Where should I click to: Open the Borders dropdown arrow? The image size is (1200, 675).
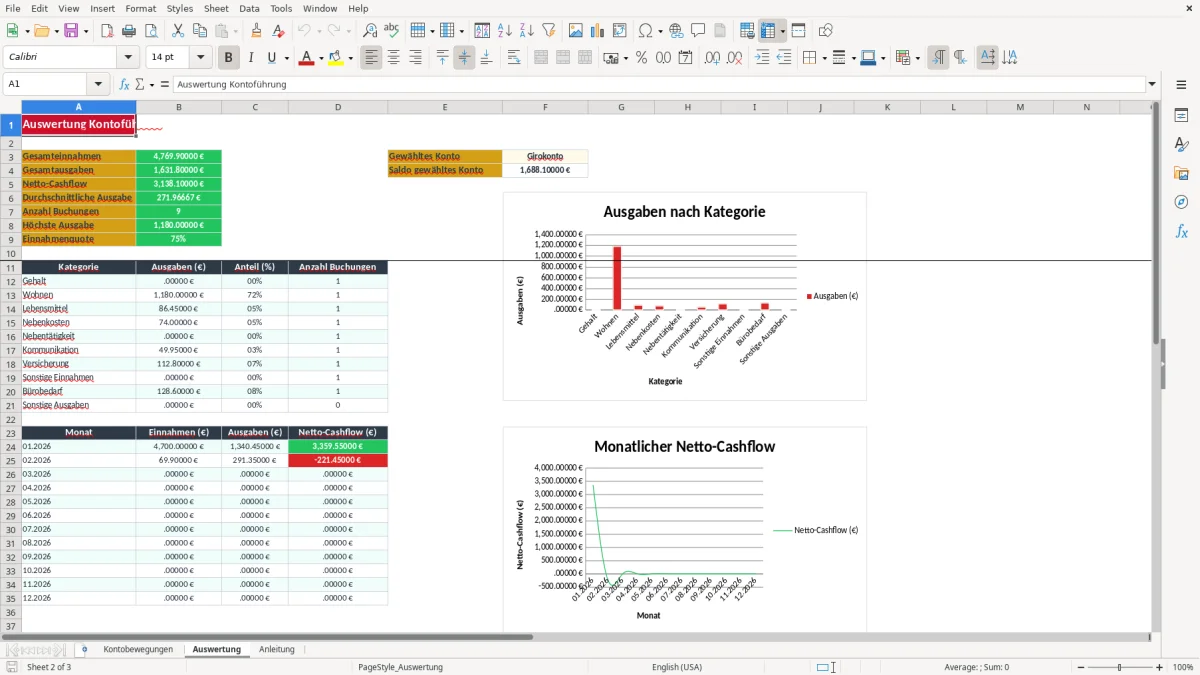pyautogui.click(x=824, y=58)
